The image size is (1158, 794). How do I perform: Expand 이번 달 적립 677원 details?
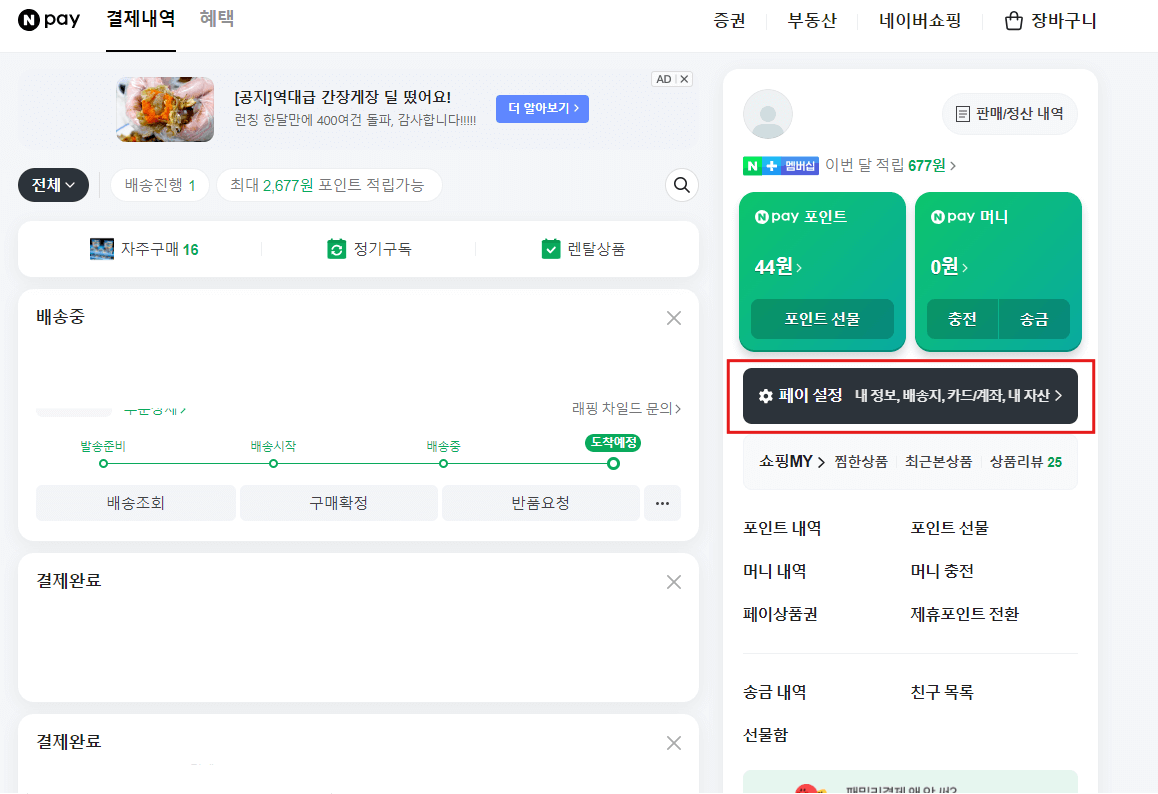pos(890,165)
